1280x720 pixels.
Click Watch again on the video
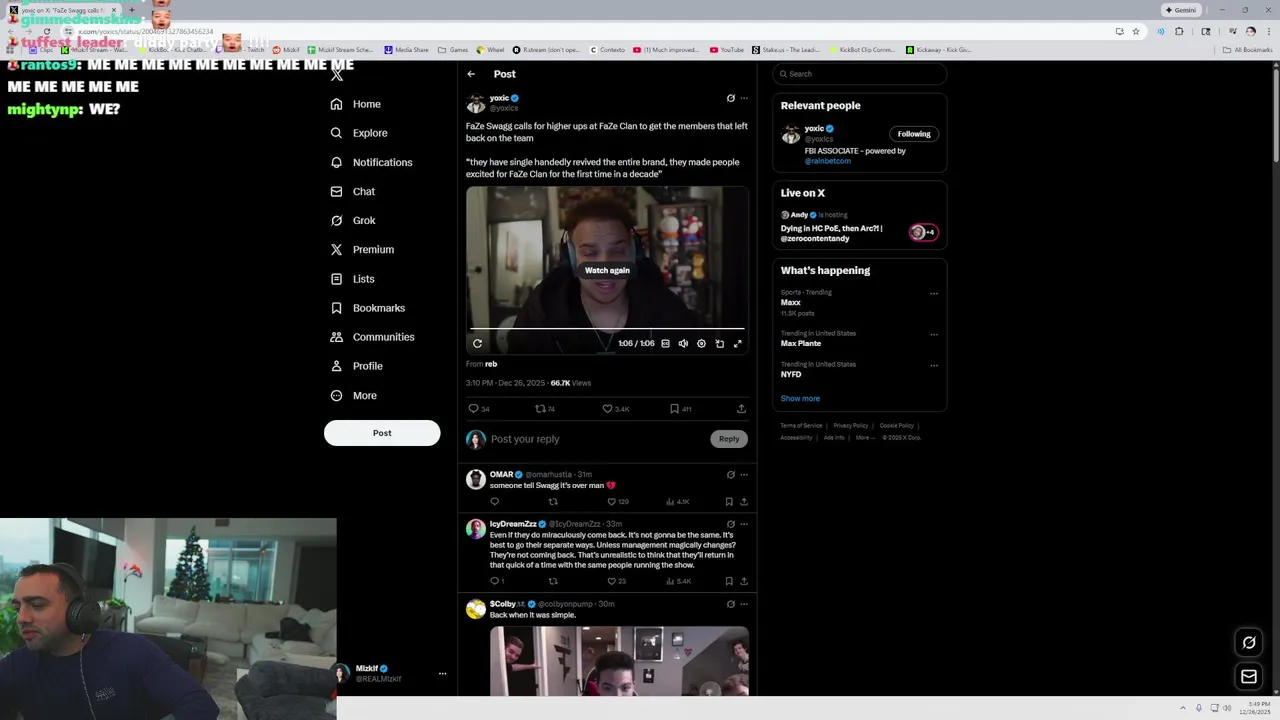(x=607, y=270)
